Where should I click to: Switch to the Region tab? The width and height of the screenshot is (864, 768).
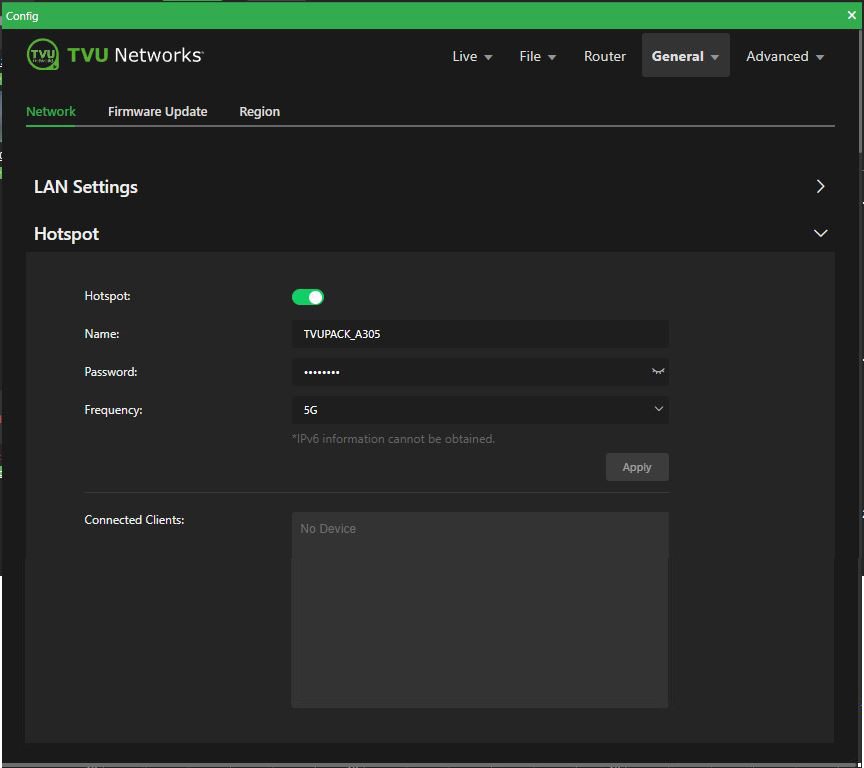[259, 111]
